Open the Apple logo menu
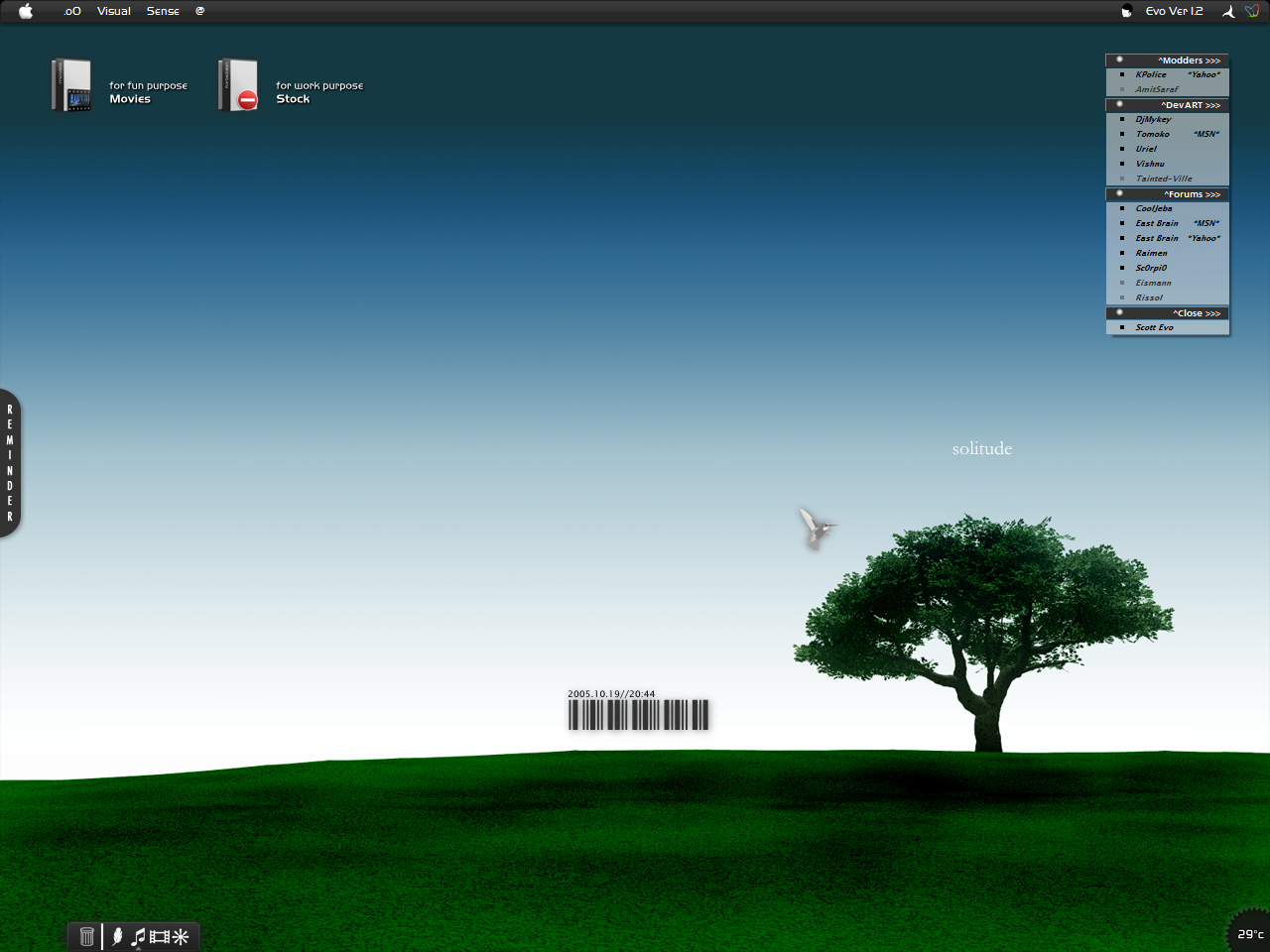The height and width of the screenshot is (952, 1270). (26, 11)
